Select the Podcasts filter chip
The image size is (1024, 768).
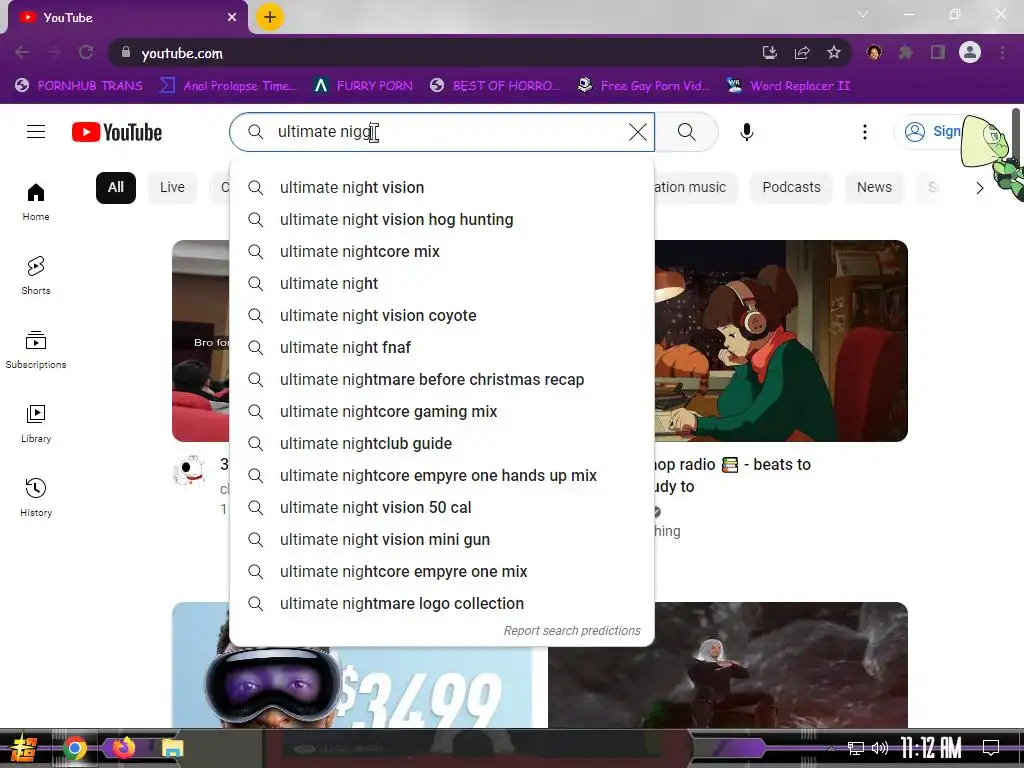[791, 187]
